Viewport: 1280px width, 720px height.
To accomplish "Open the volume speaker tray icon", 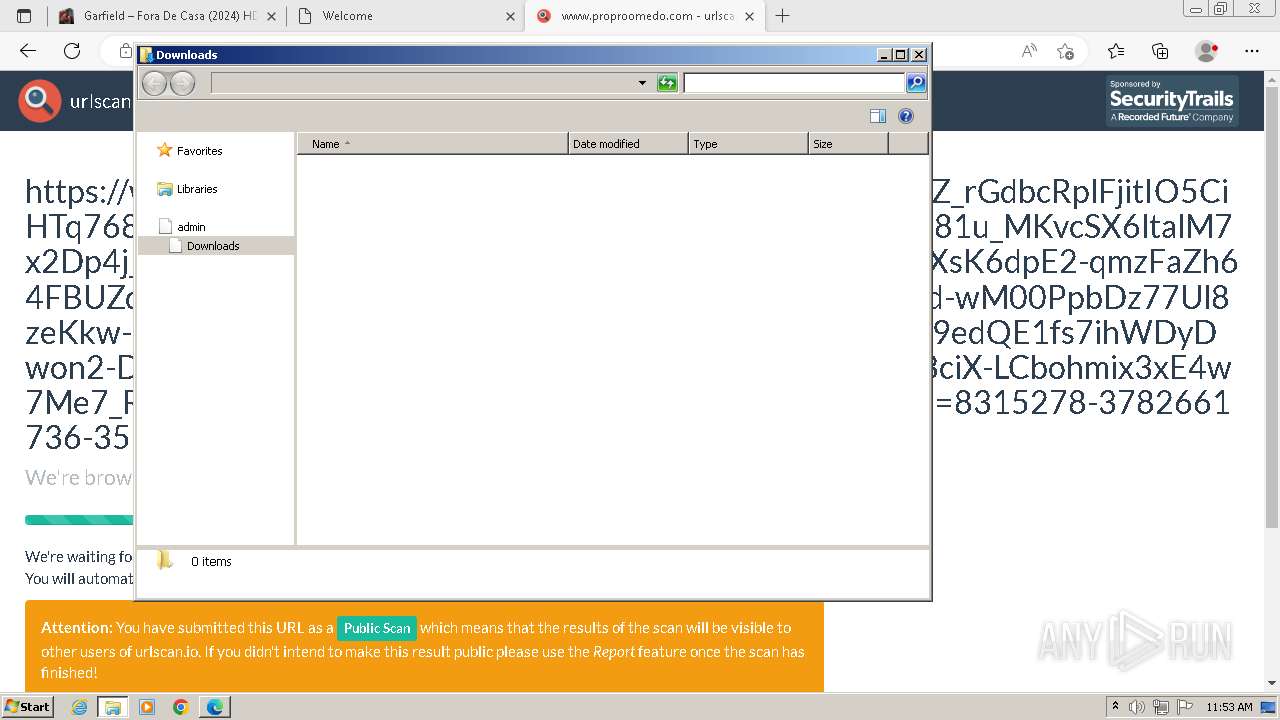I will point(1137,707).
